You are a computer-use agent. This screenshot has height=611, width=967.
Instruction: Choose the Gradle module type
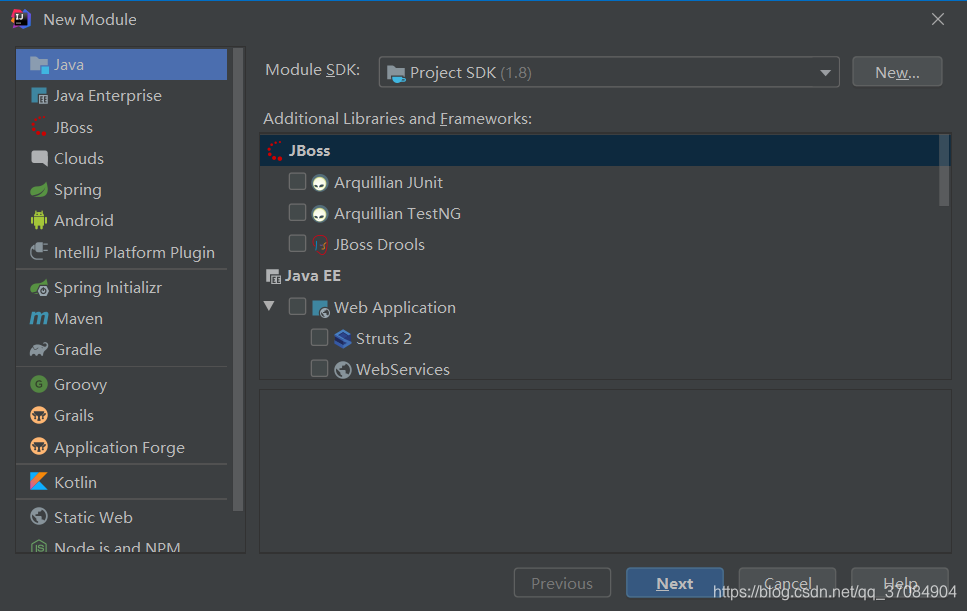[121, 350]
